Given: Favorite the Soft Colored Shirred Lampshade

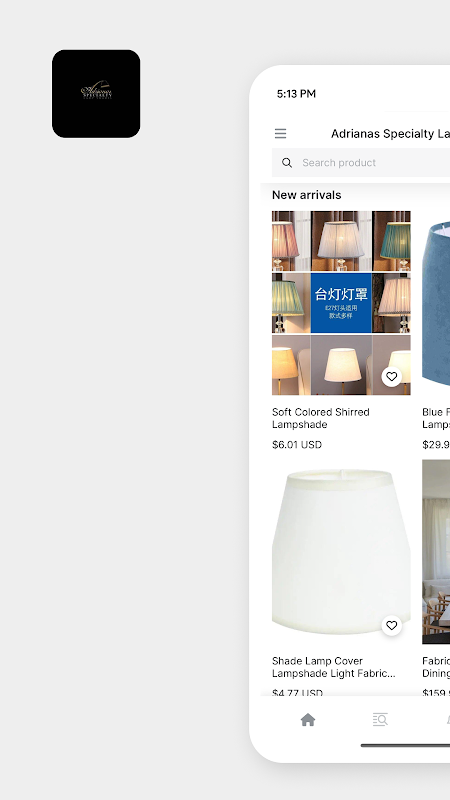Looking at the screenshot, I should click(391, 377).
